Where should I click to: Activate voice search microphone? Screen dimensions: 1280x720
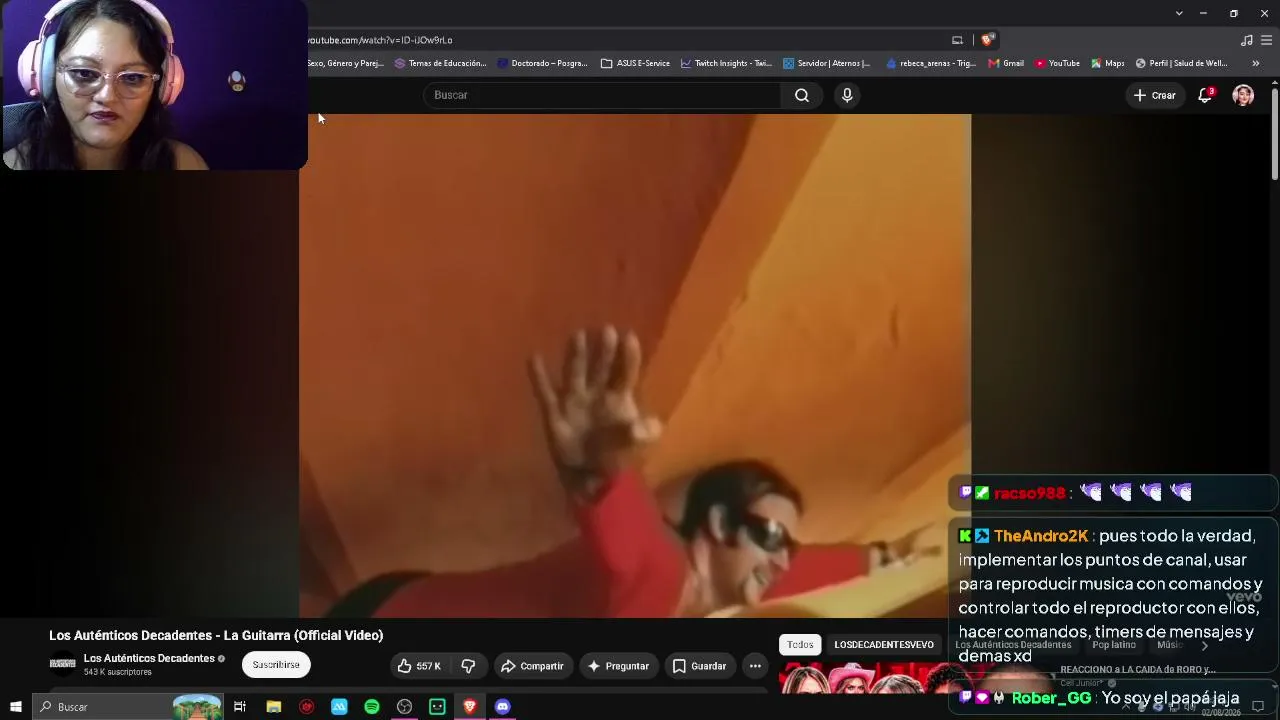(847, 95)
